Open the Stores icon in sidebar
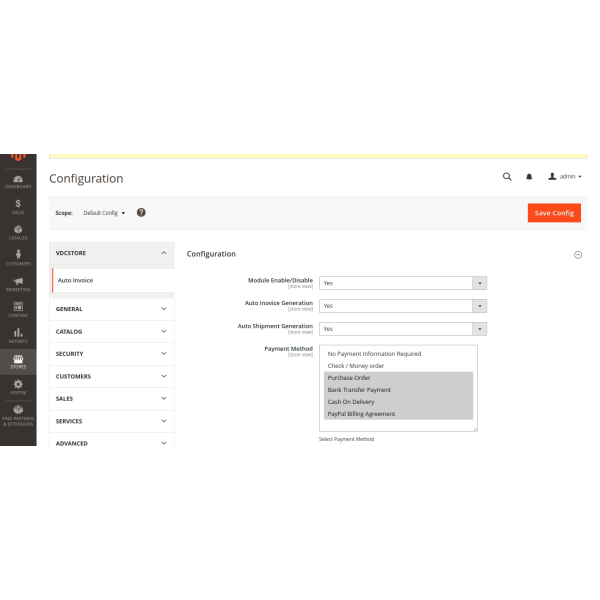Viewport: 600px width, 600px height. click(18, 360)
